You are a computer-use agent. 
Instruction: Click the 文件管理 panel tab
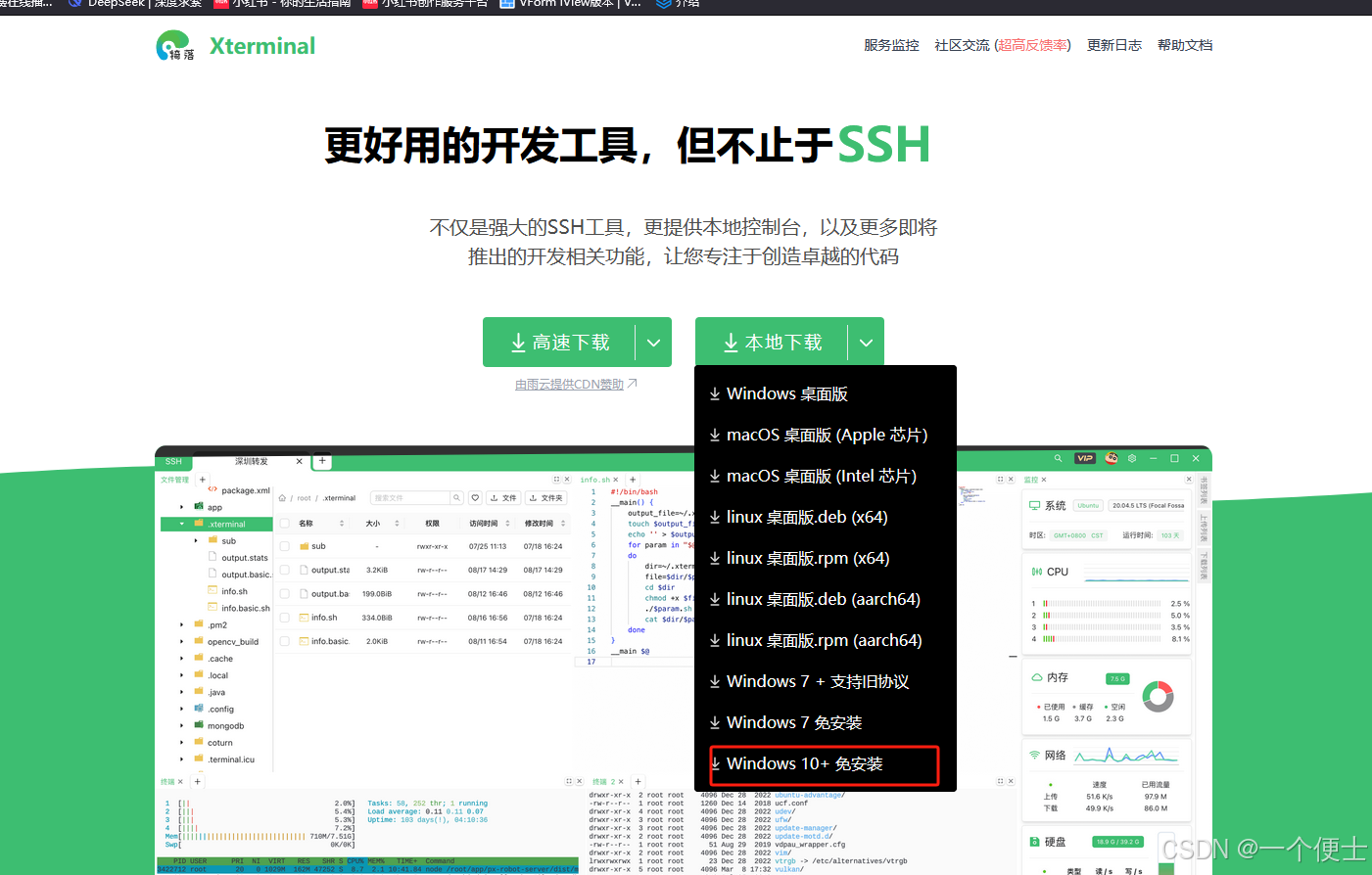point(175,480)
